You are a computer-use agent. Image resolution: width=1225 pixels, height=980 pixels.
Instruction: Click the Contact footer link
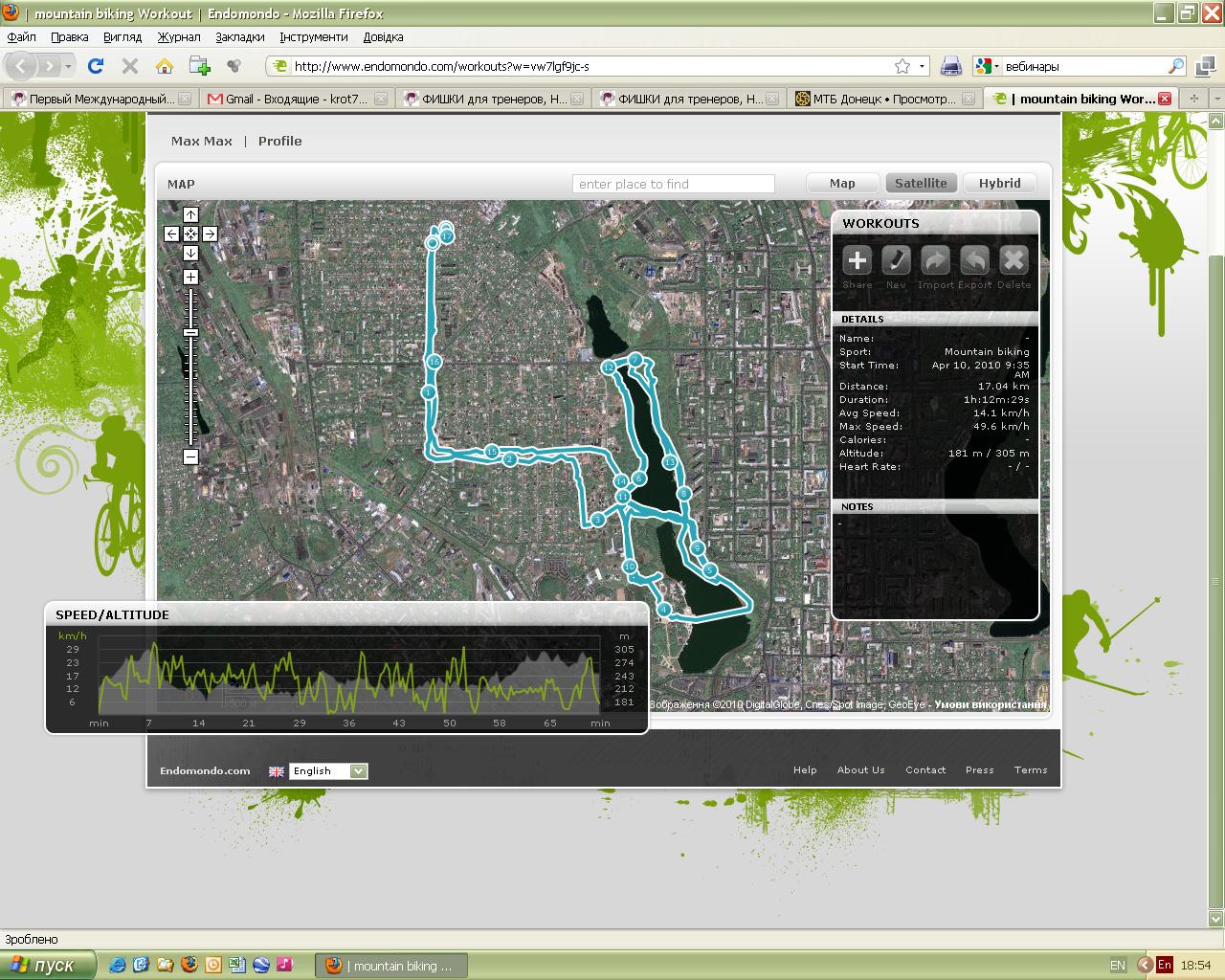tap(925, 769)
